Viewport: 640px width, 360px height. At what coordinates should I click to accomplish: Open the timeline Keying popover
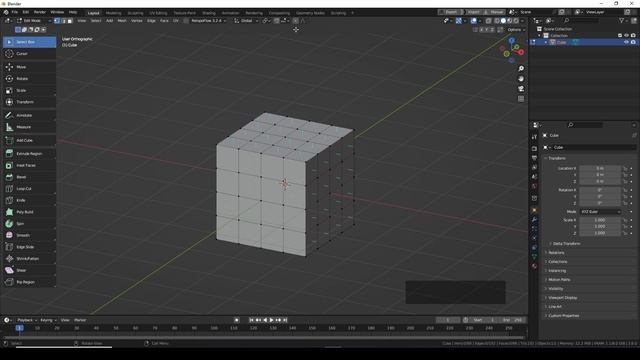pyautogui.click(x=48, y=320)
